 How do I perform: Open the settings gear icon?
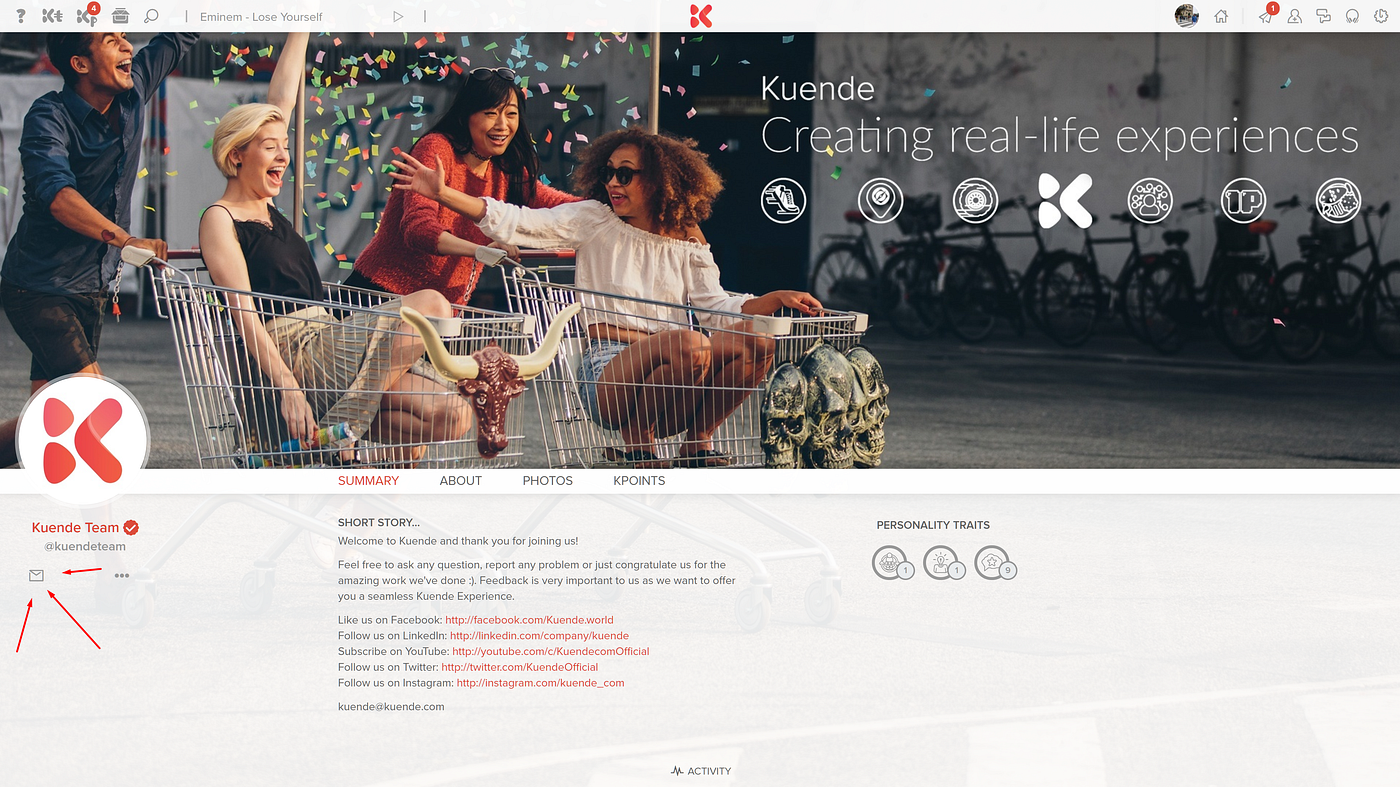pos(1381,16)
